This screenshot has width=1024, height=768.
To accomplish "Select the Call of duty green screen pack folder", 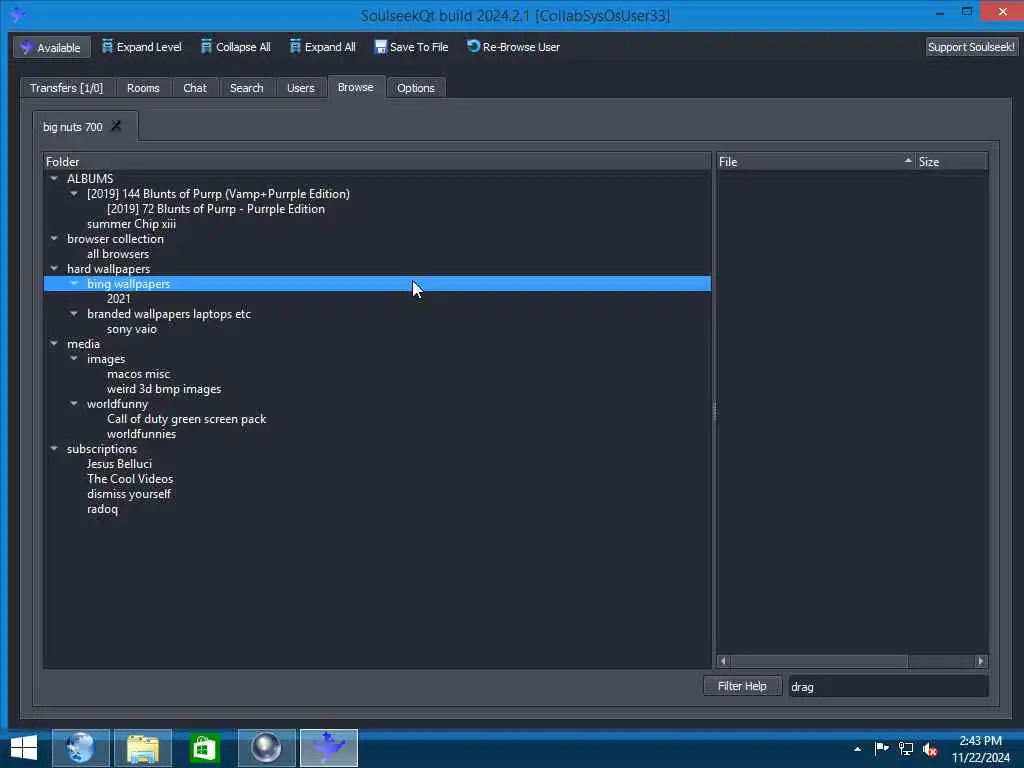I will pos(186,419).
